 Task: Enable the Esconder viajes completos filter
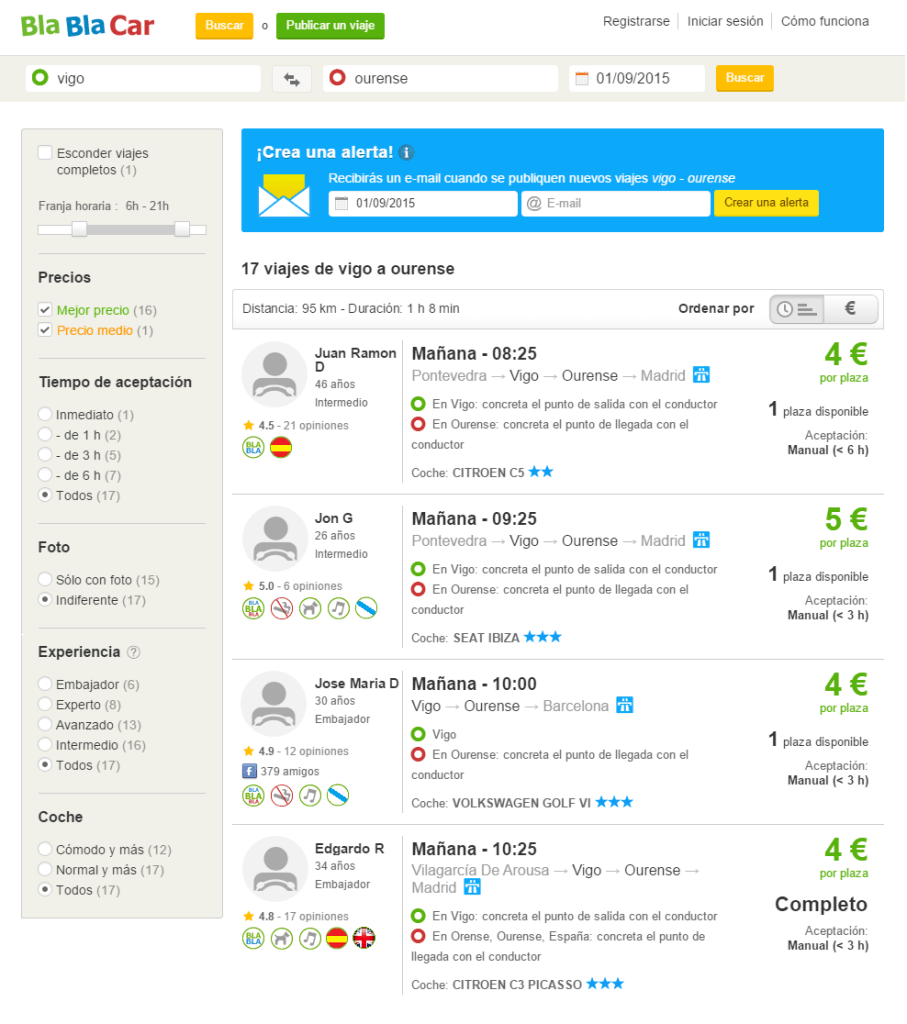[42, 153]
